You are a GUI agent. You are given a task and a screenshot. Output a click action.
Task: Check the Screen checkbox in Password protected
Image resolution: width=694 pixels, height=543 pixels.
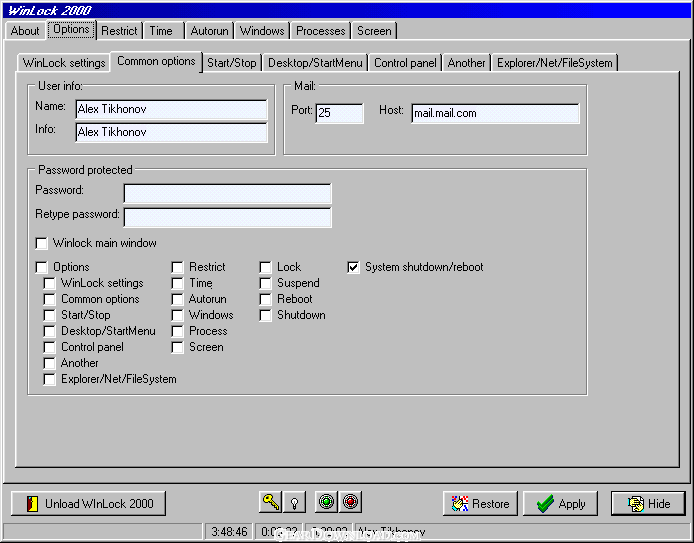click(x=177, y=347)
